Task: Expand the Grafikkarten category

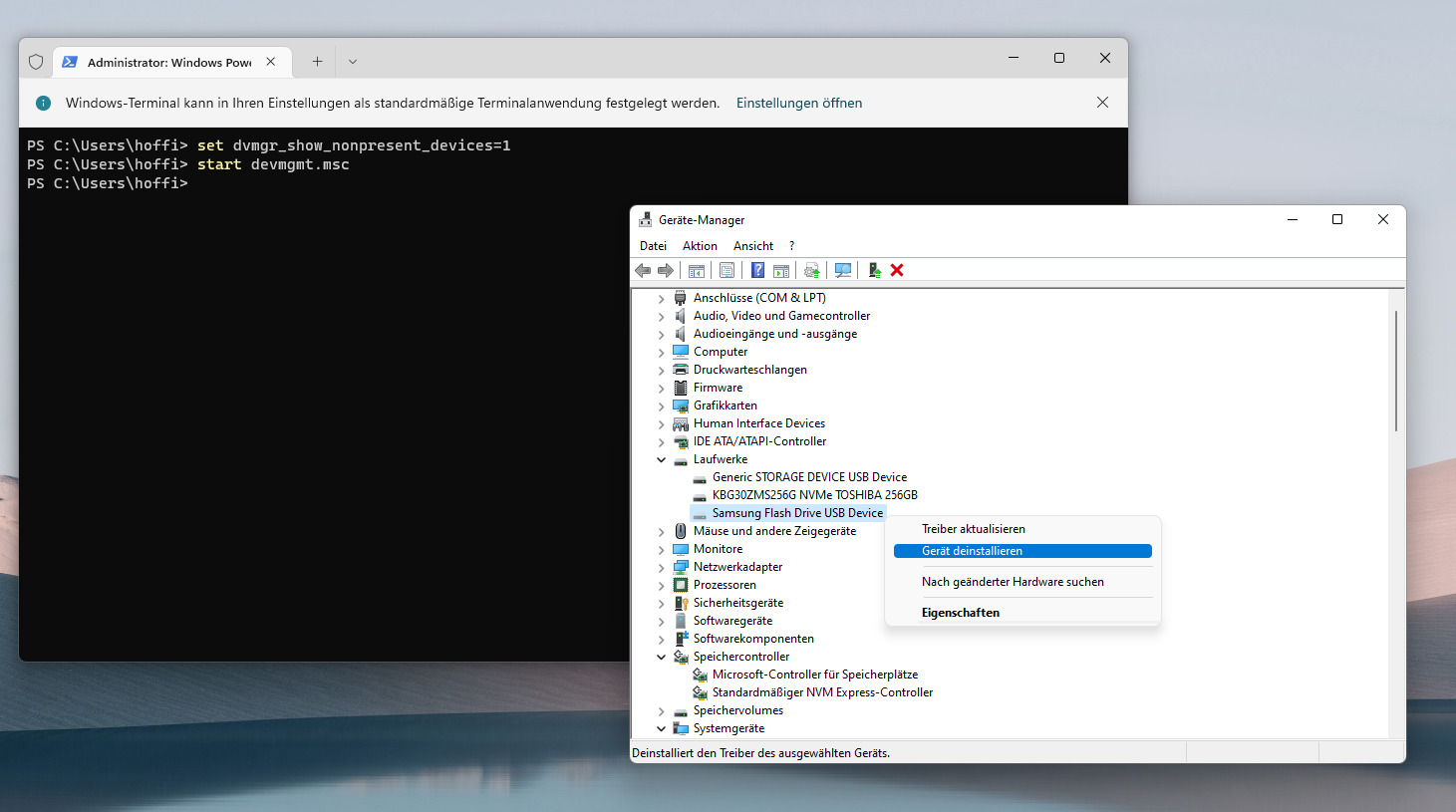Action: (x=661, y=406)
